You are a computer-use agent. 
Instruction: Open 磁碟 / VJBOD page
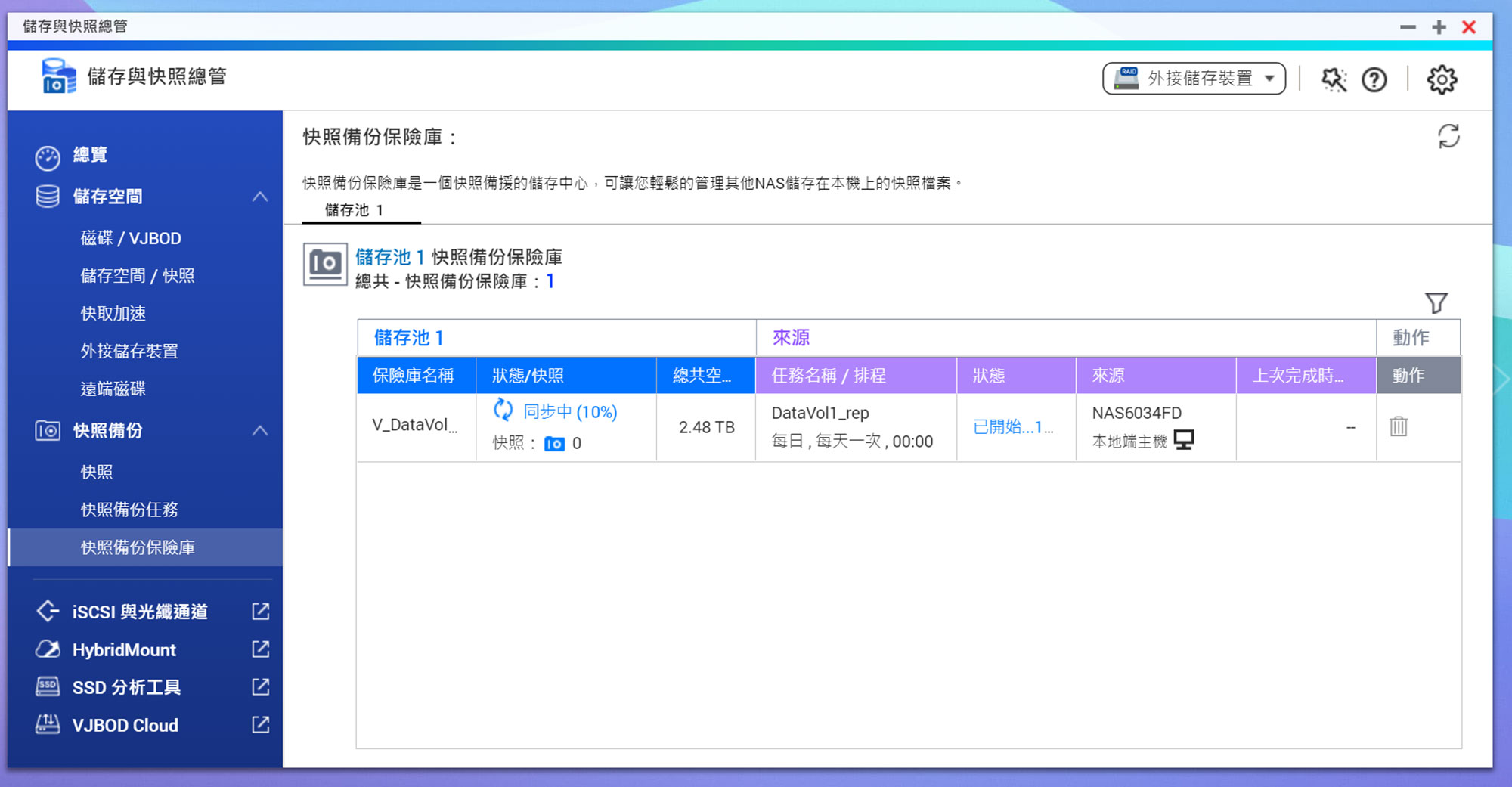[x=131, y=238]
